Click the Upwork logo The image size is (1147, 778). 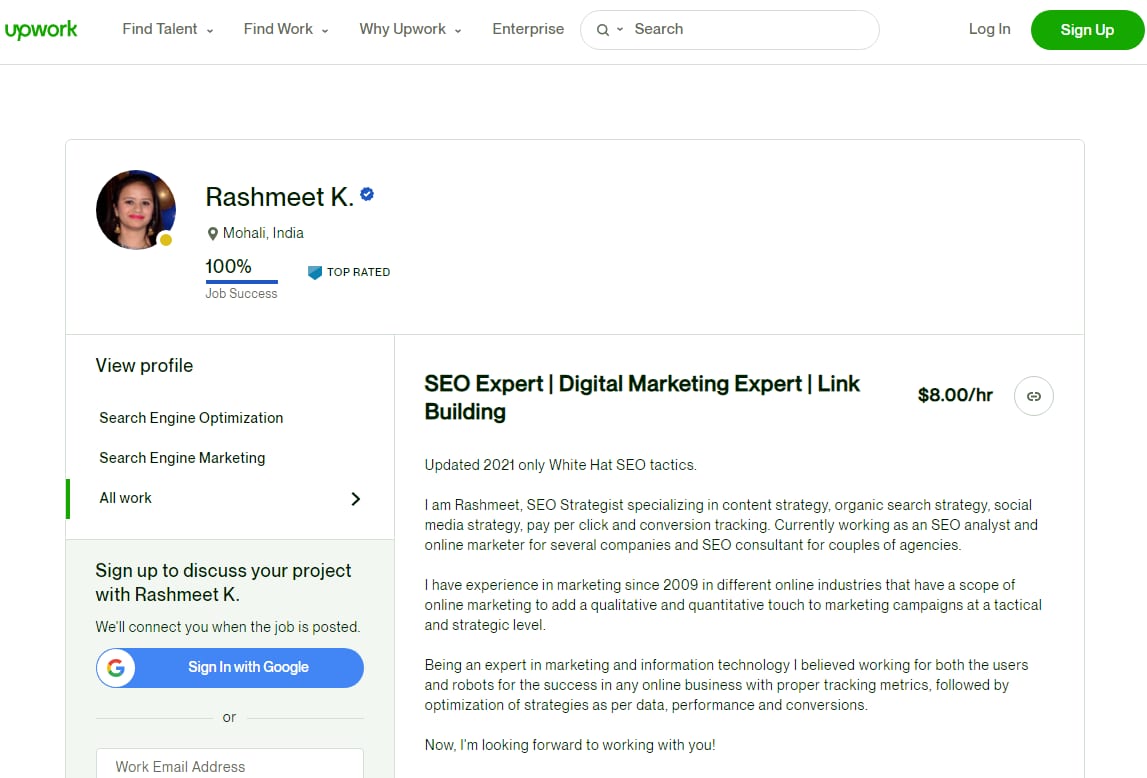(41, 29)
